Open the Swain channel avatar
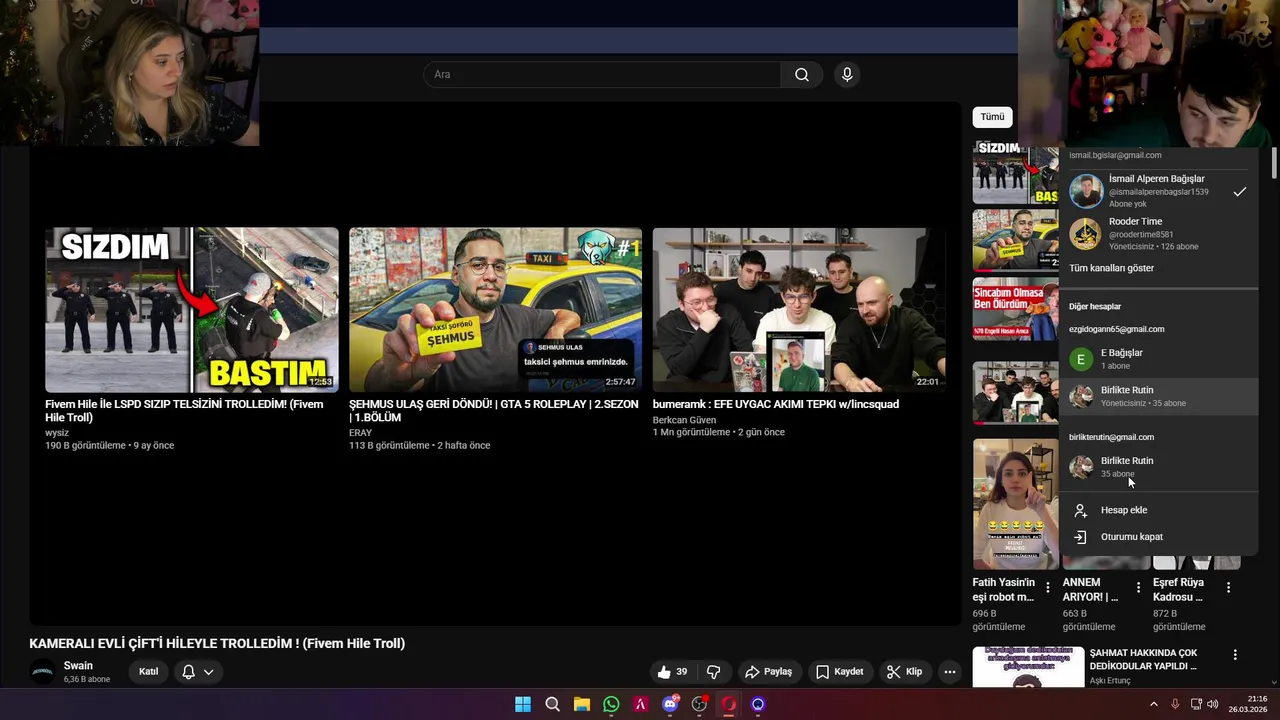Screen dimensions: 1280x720 [x=43, y=672]
